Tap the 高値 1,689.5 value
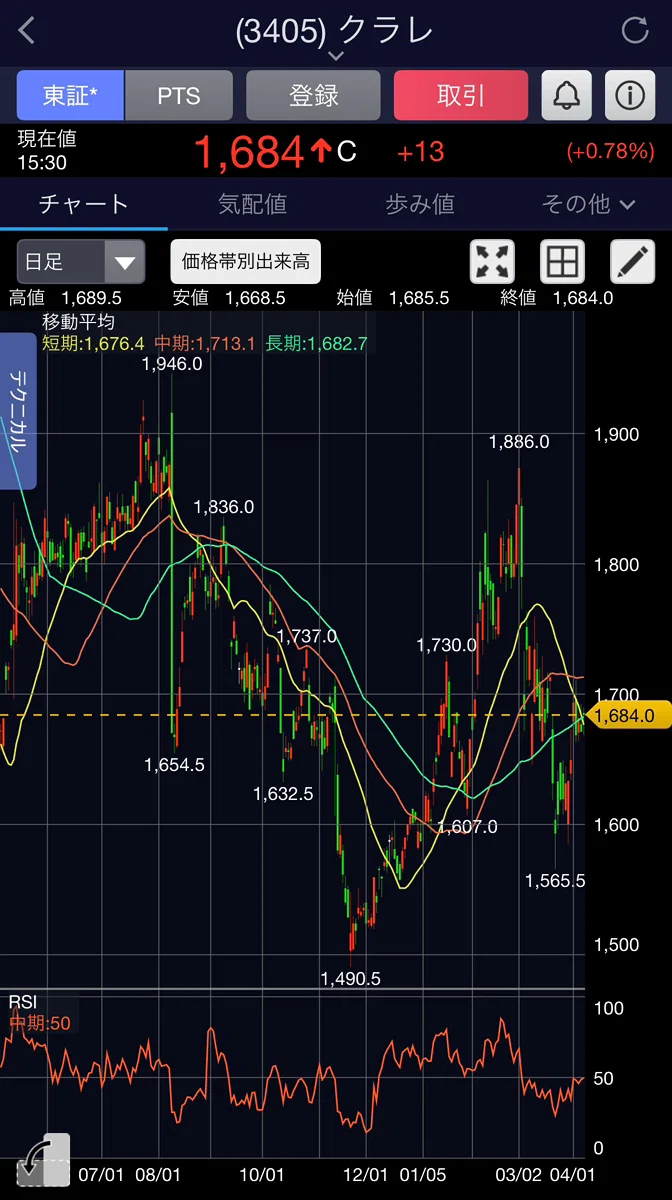Screen dimensions: 672x1200 pos(65,298)
